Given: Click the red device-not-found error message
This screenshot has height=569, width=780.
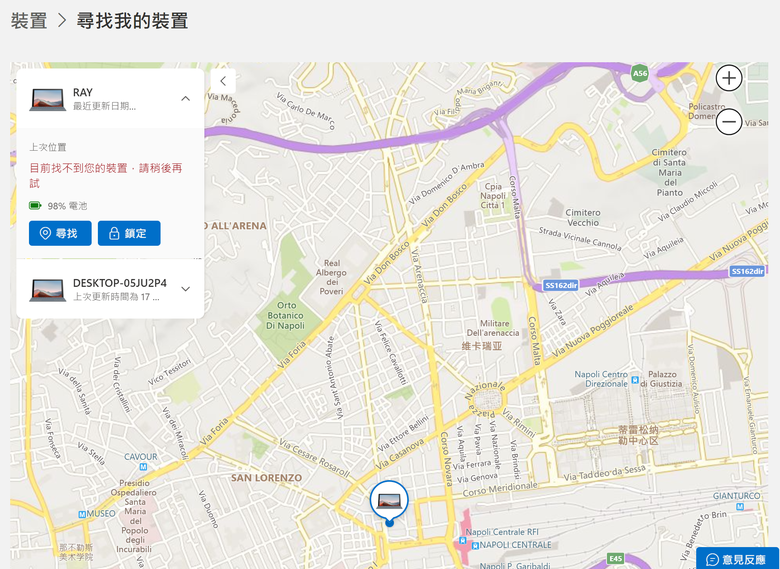Looking at the screenshot, I should [x=105, y=176].
